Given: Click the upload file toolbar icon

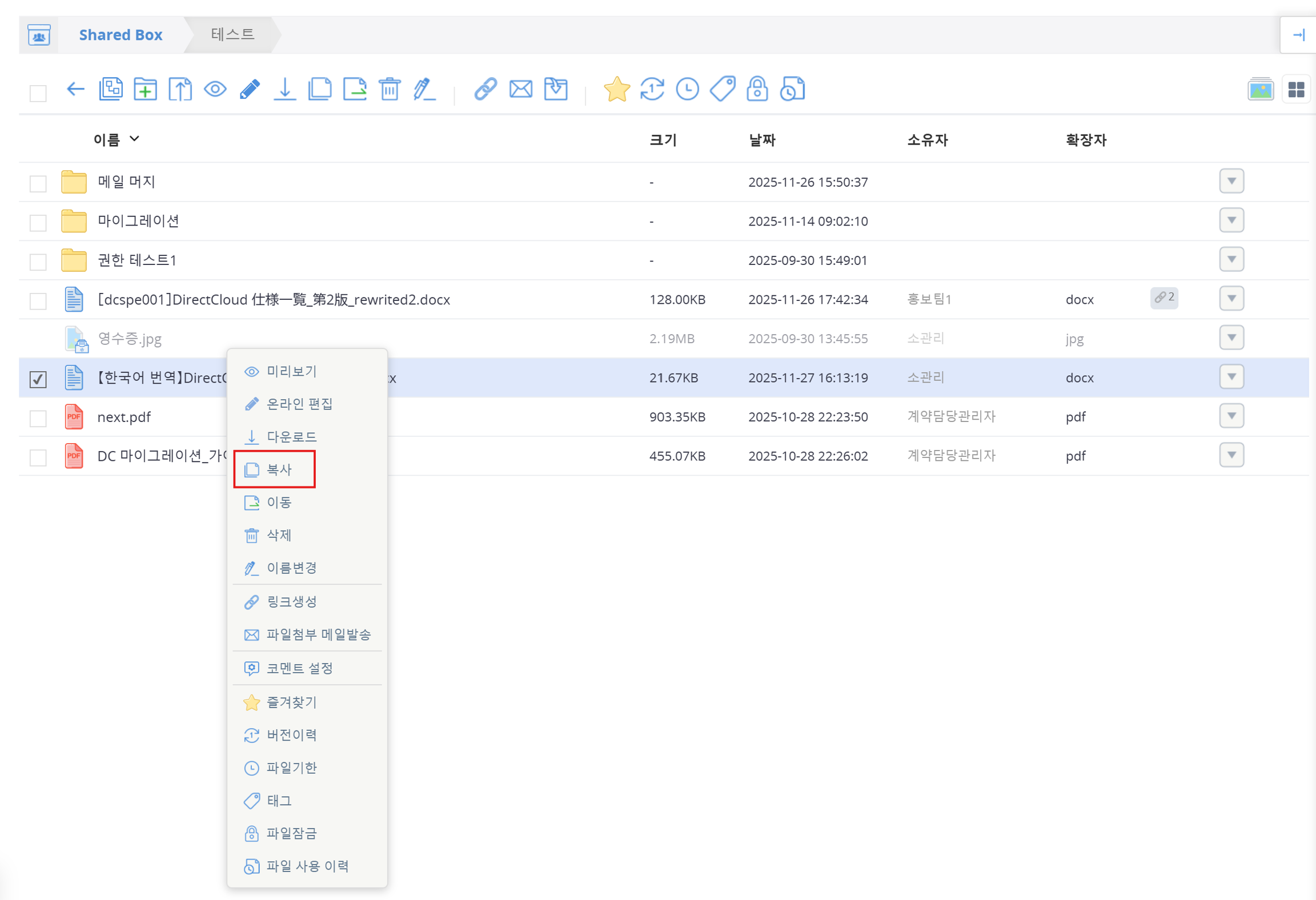Looking at the screenshot, I should [x=180, y=89].
